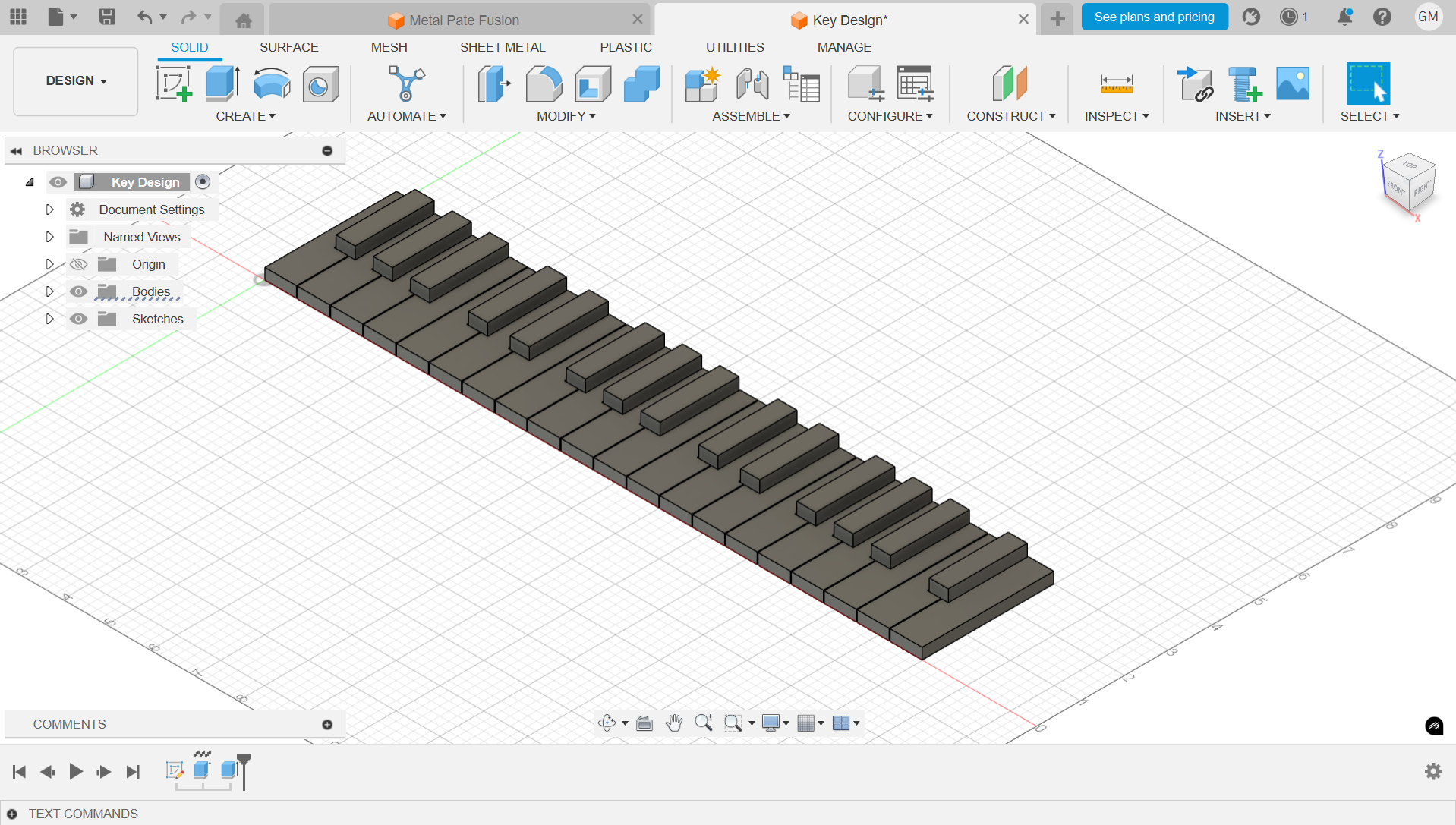Screen dimensions: 1456x825
Task: Select the Shell tool
Action: pyautogui.click(x=593, y=83)
